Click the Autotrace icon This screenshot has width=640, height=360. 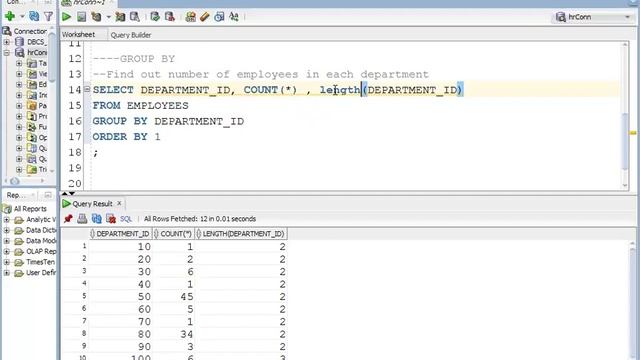click(x=120, y=17)
